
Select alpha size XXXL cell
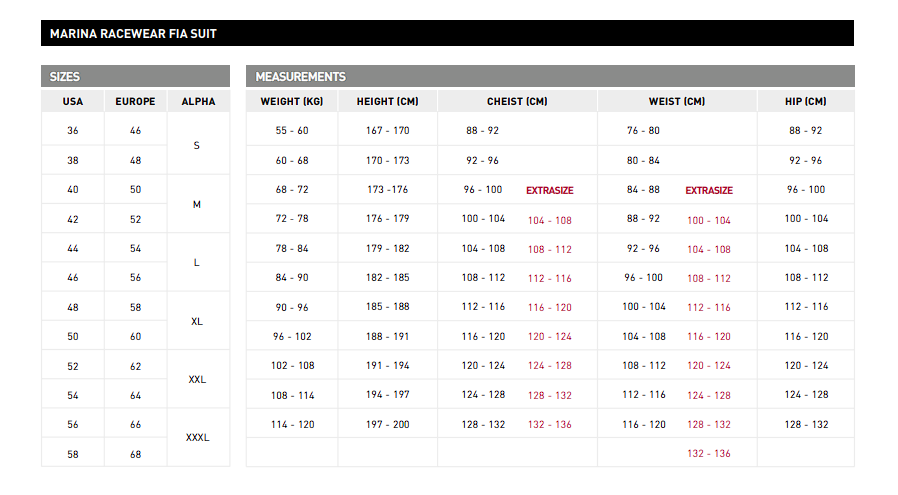[198, 438]
